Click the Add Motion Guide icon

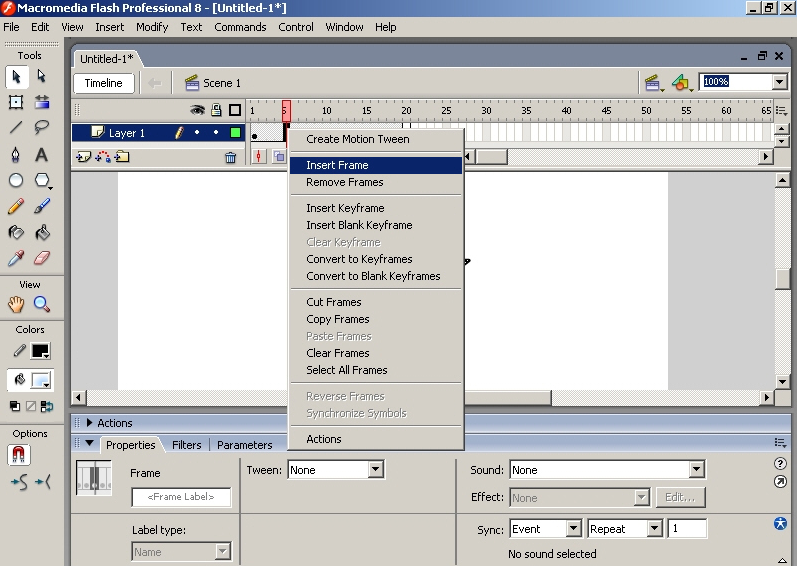[x=103, y=157]
